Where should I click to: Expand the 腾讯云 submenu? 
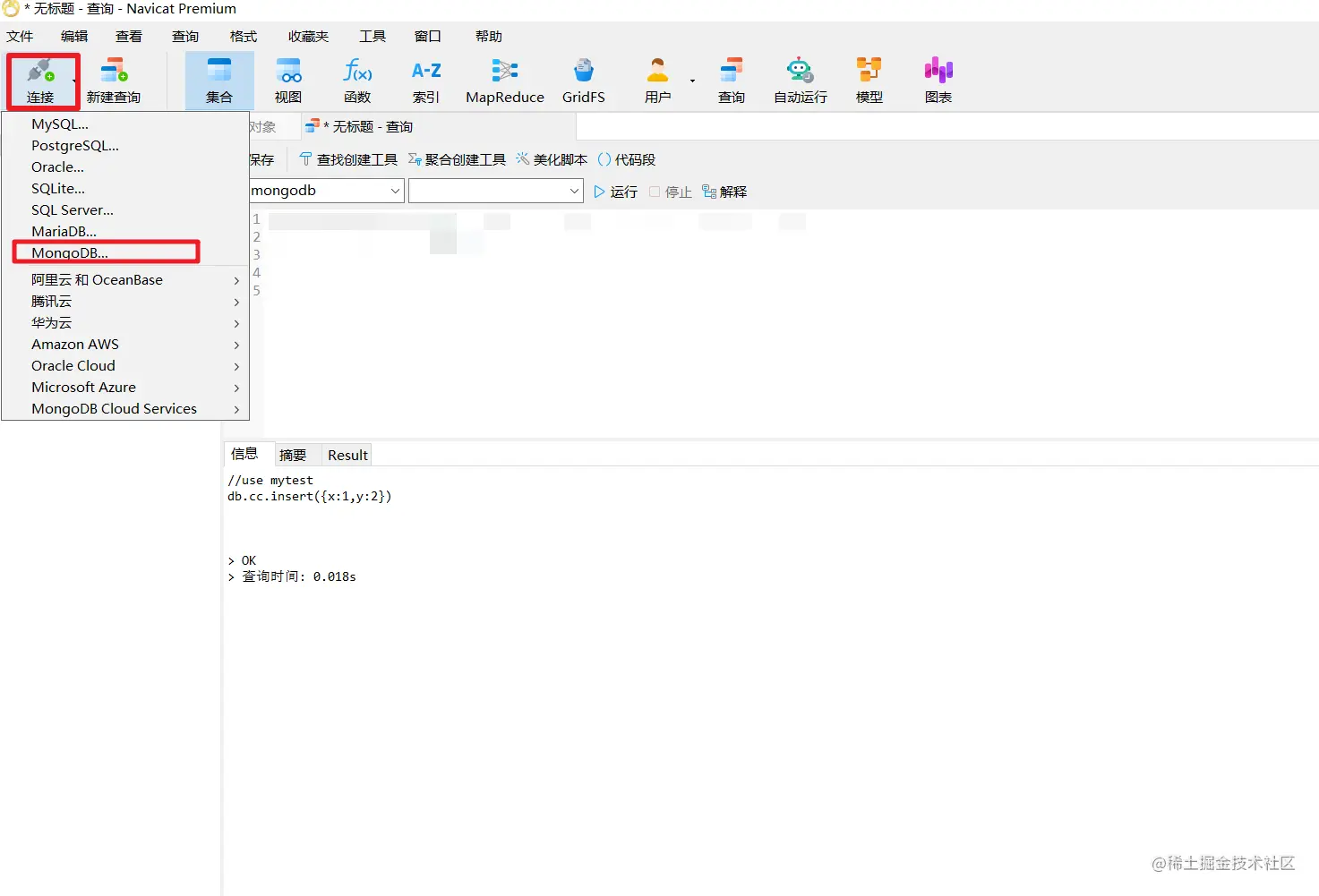(x=125, y=302)
